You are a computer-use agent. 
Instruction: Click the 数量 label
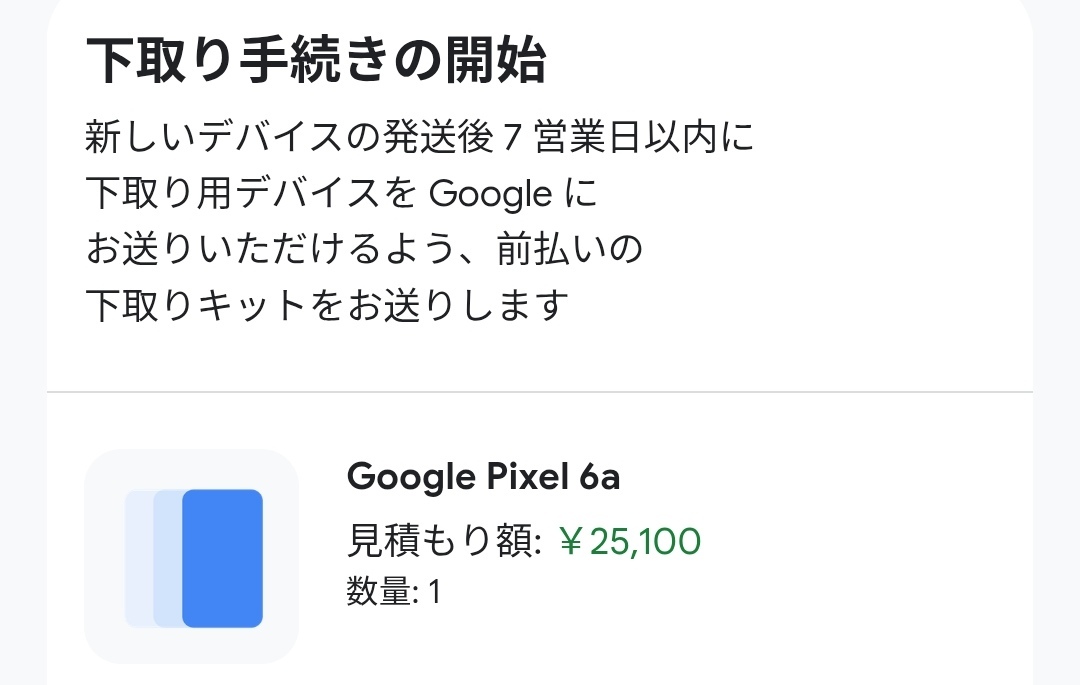coord(379,591)
